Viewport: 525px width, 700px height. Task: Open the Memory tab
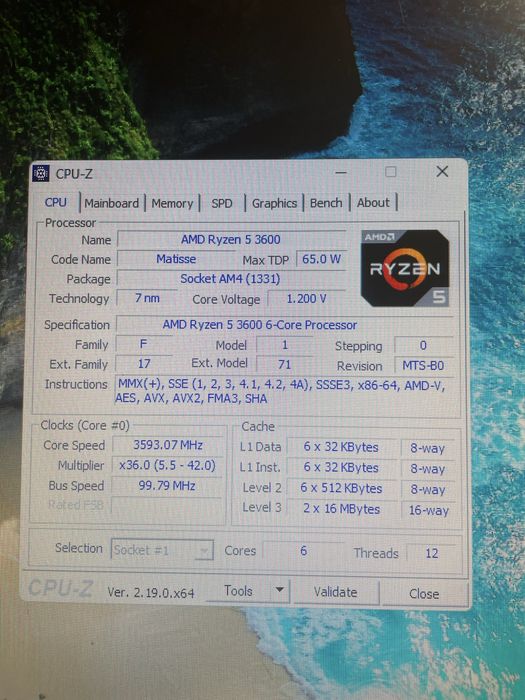[172, 204]
